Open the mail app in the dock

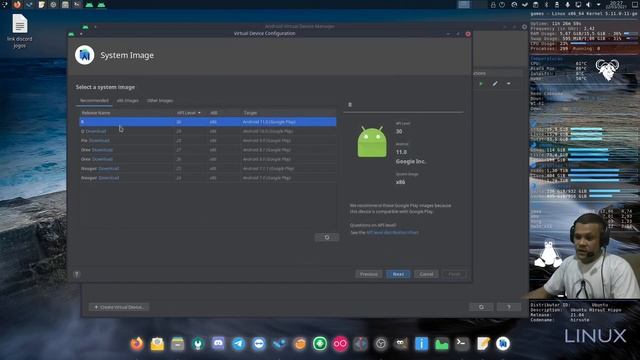tap(157, 344)
